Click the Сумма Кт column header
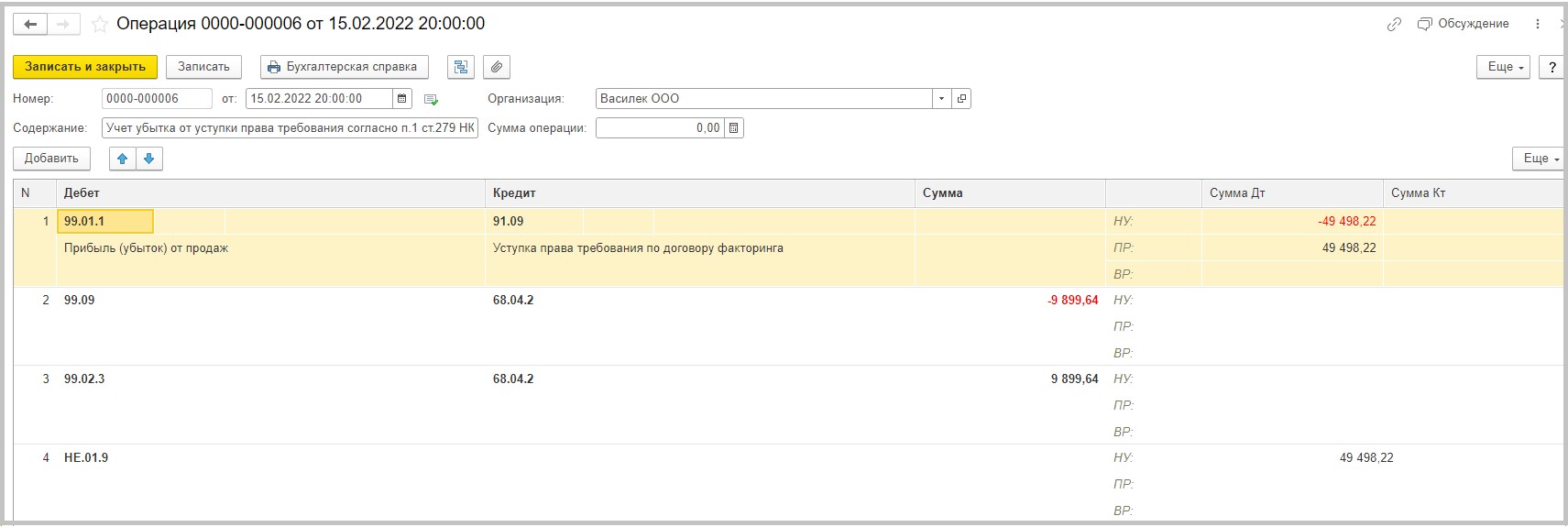 coord(1473,193)
